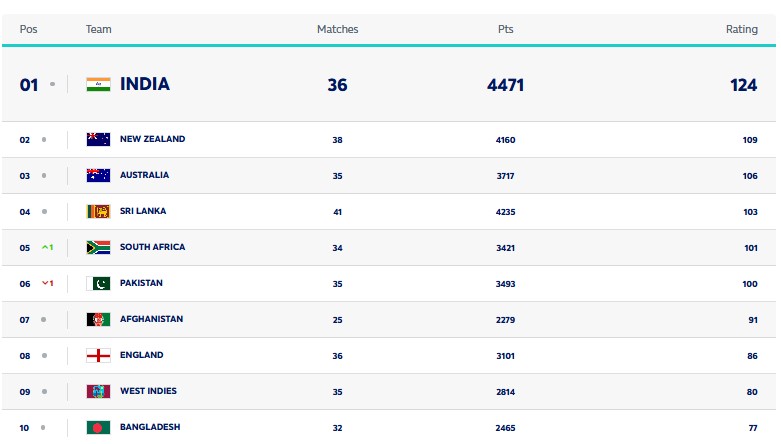Click India's rating value 124
Screen dimensions: 781x444
[x=743, y=85]
